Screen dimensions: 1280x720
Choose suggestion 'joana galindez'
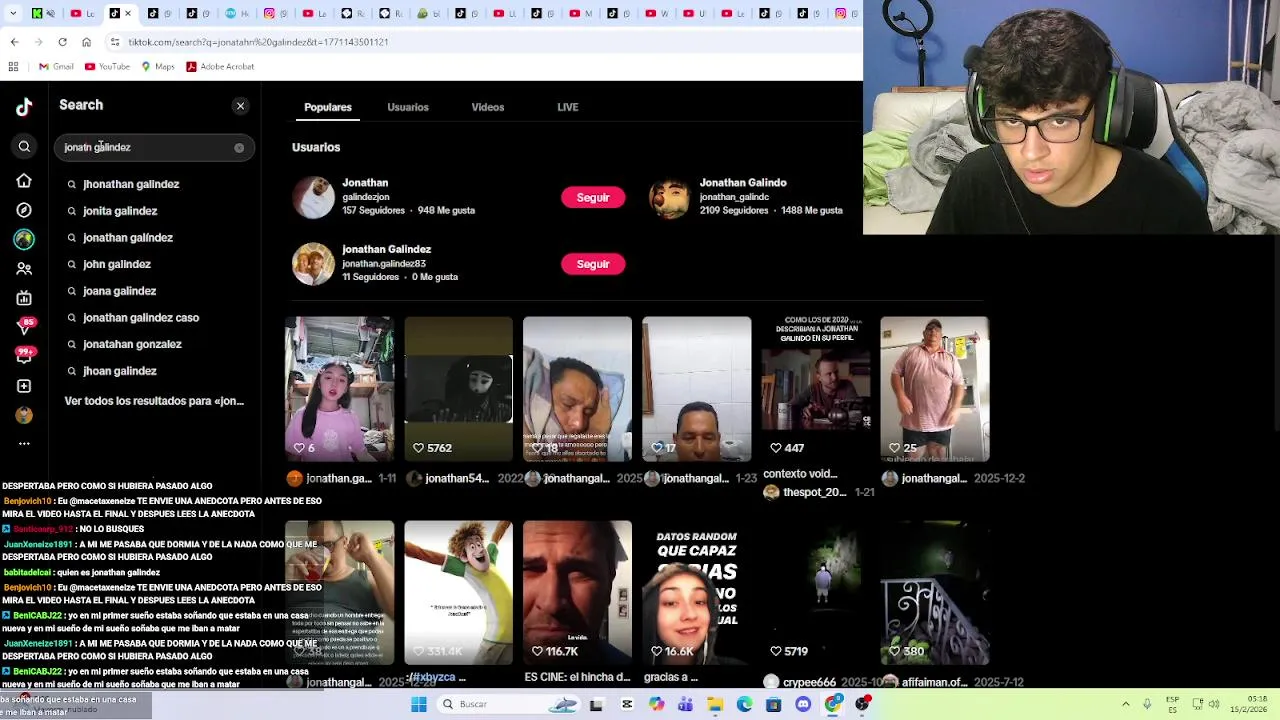120,291
